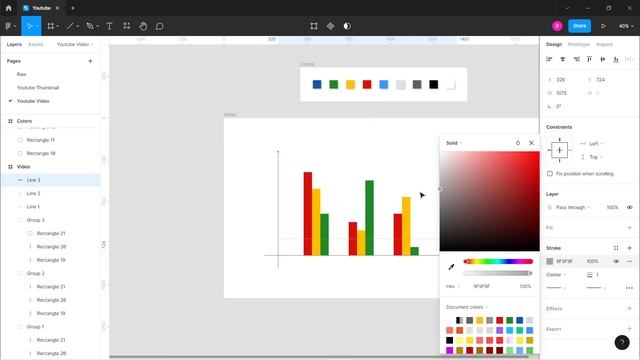Viewport: 640px width, 360px height.
Task: Open the Youtube Thumbnail page
Action: [38, 88]
